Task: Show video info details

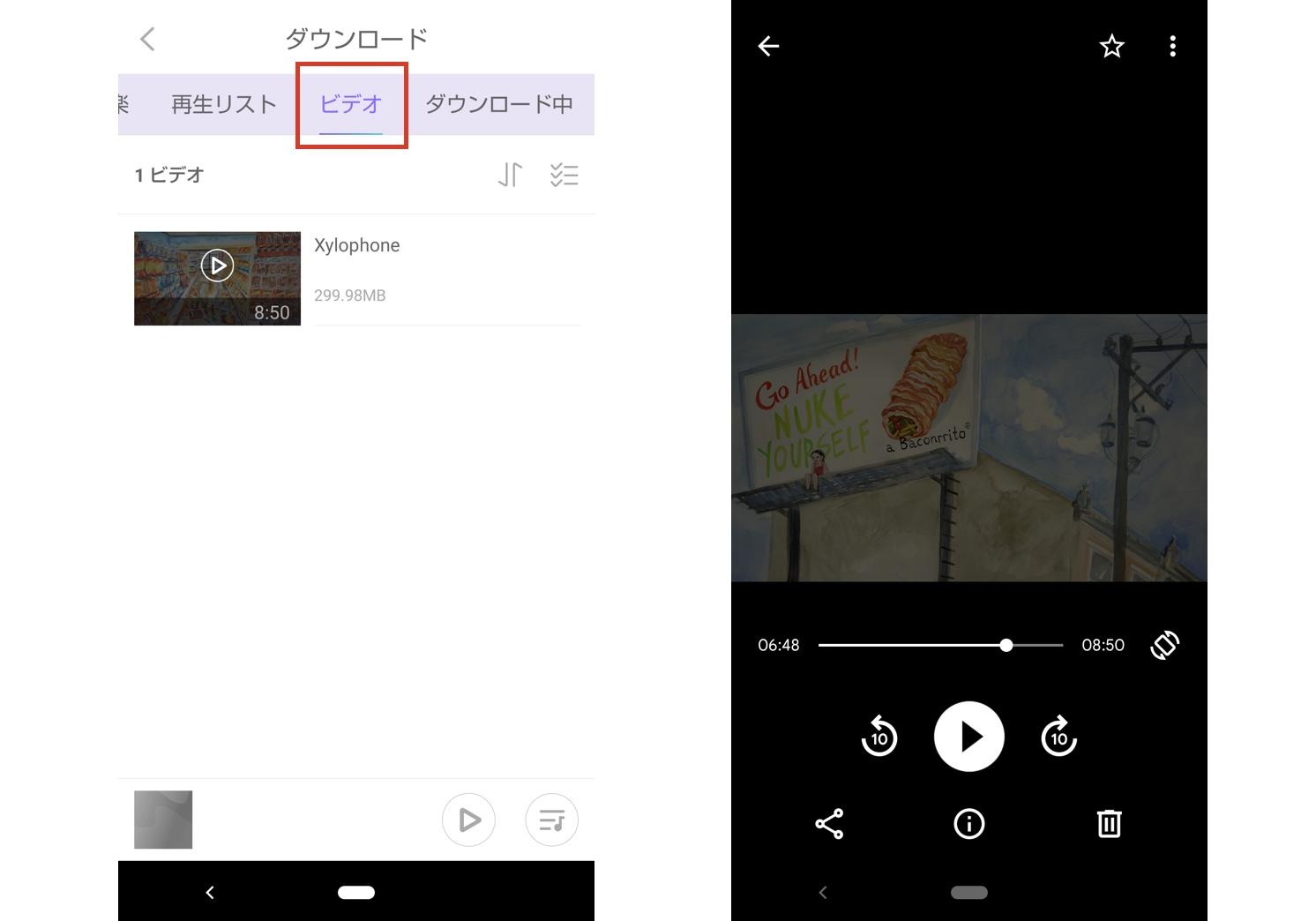Action: 969,824
